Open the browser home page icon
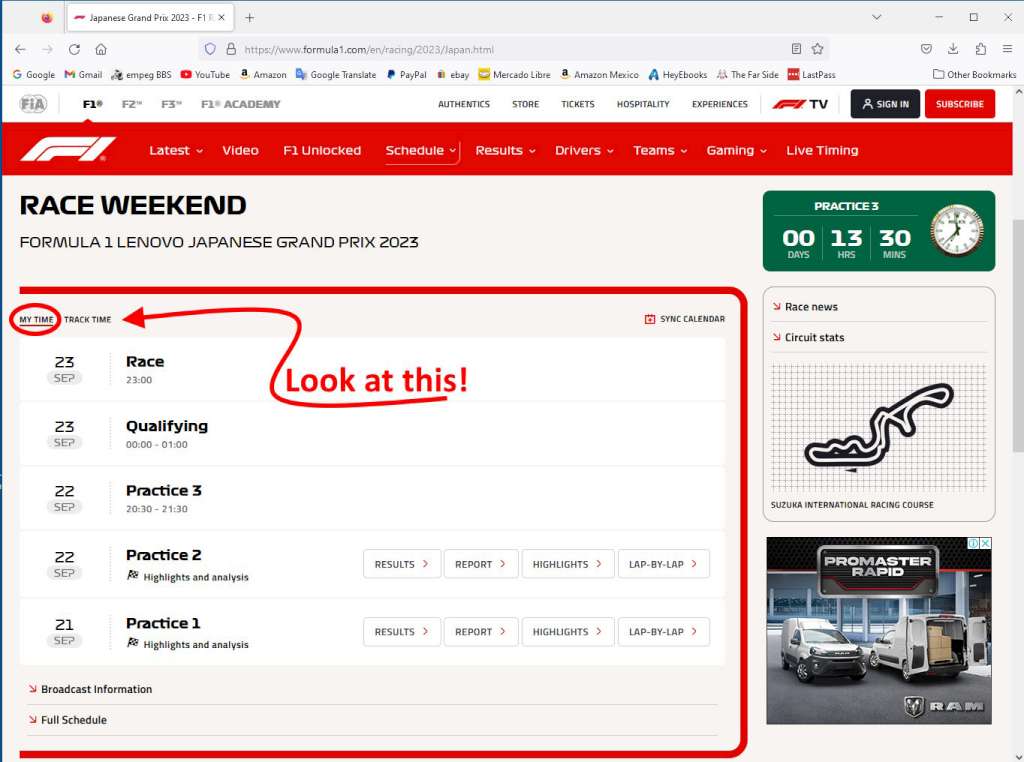Screen dimensions: 1024x762 [x=101, y=49]
